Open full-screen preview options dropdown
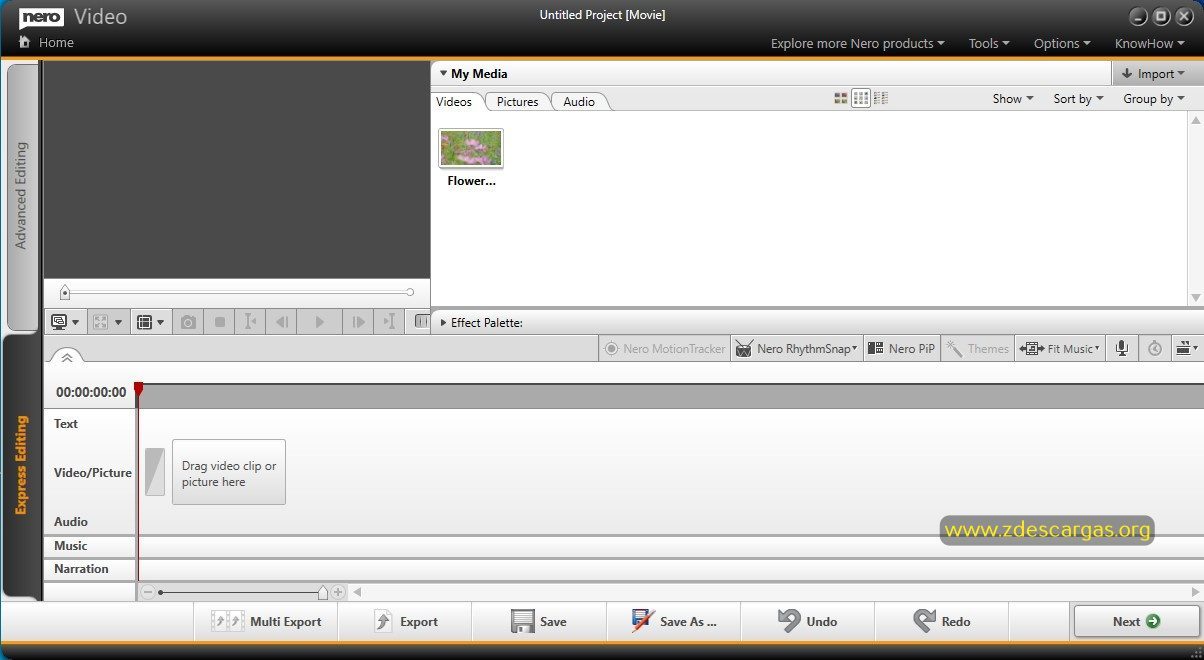This screenshot has height=660, width=1204. [107, 322]
